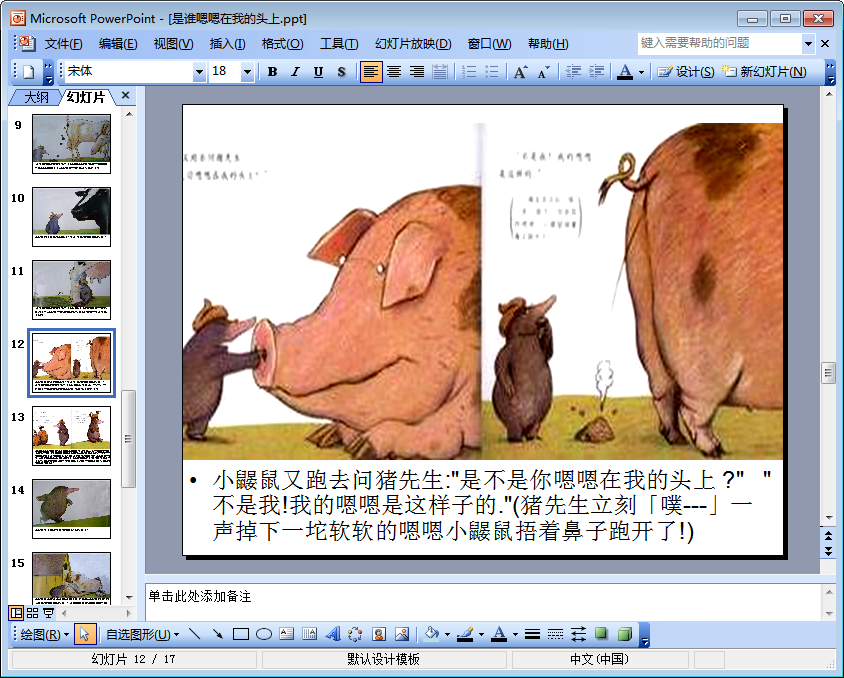
Task: Insert WordArt
Action: point(333,634)
